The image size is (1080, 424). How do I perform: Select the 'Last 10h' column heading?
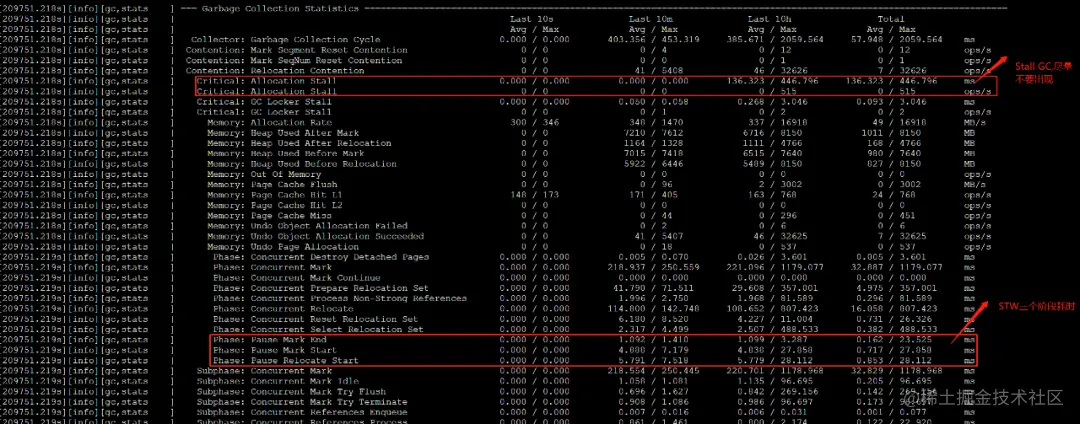[770, 19]
